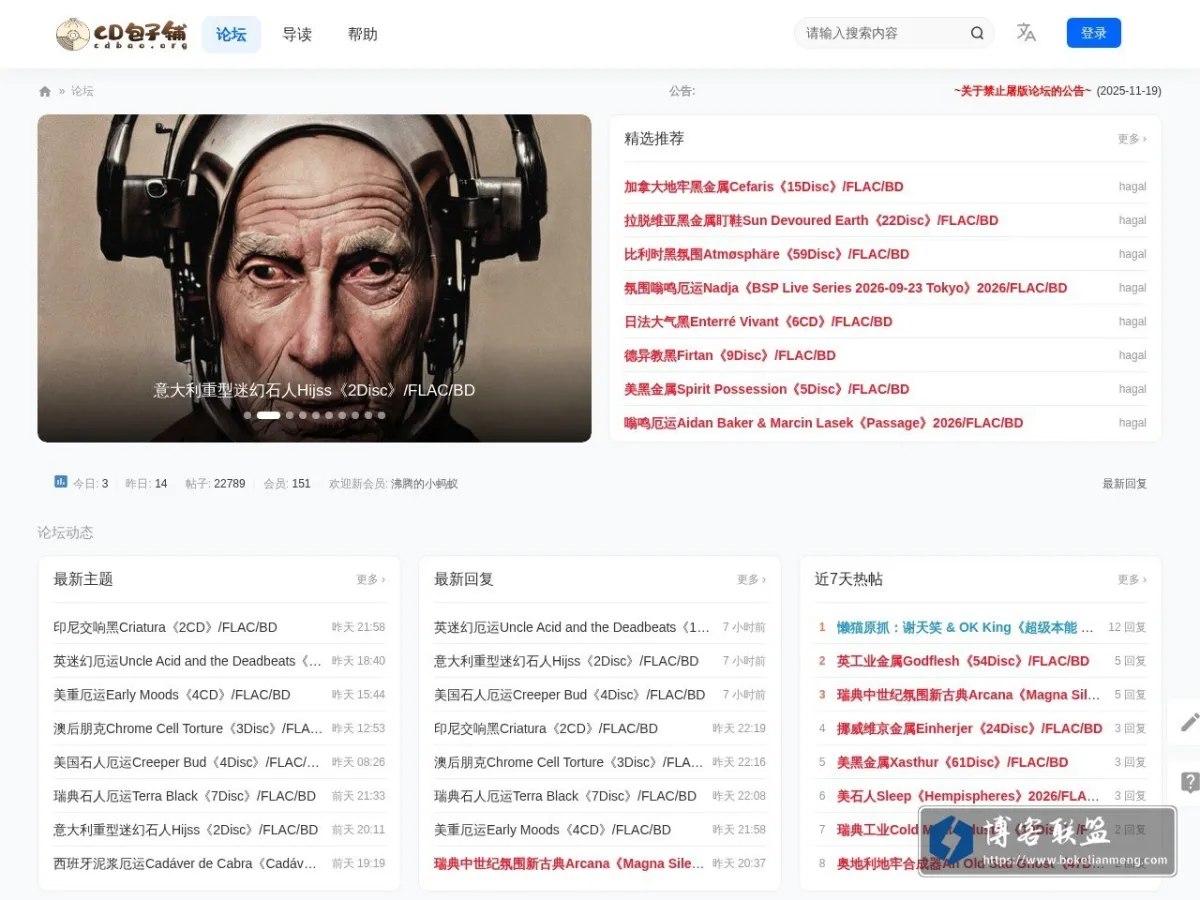Open 印尼交响黑Criatura in 最新主题
The width and height of the screenshot is (1200, 900).
[165, 628]
